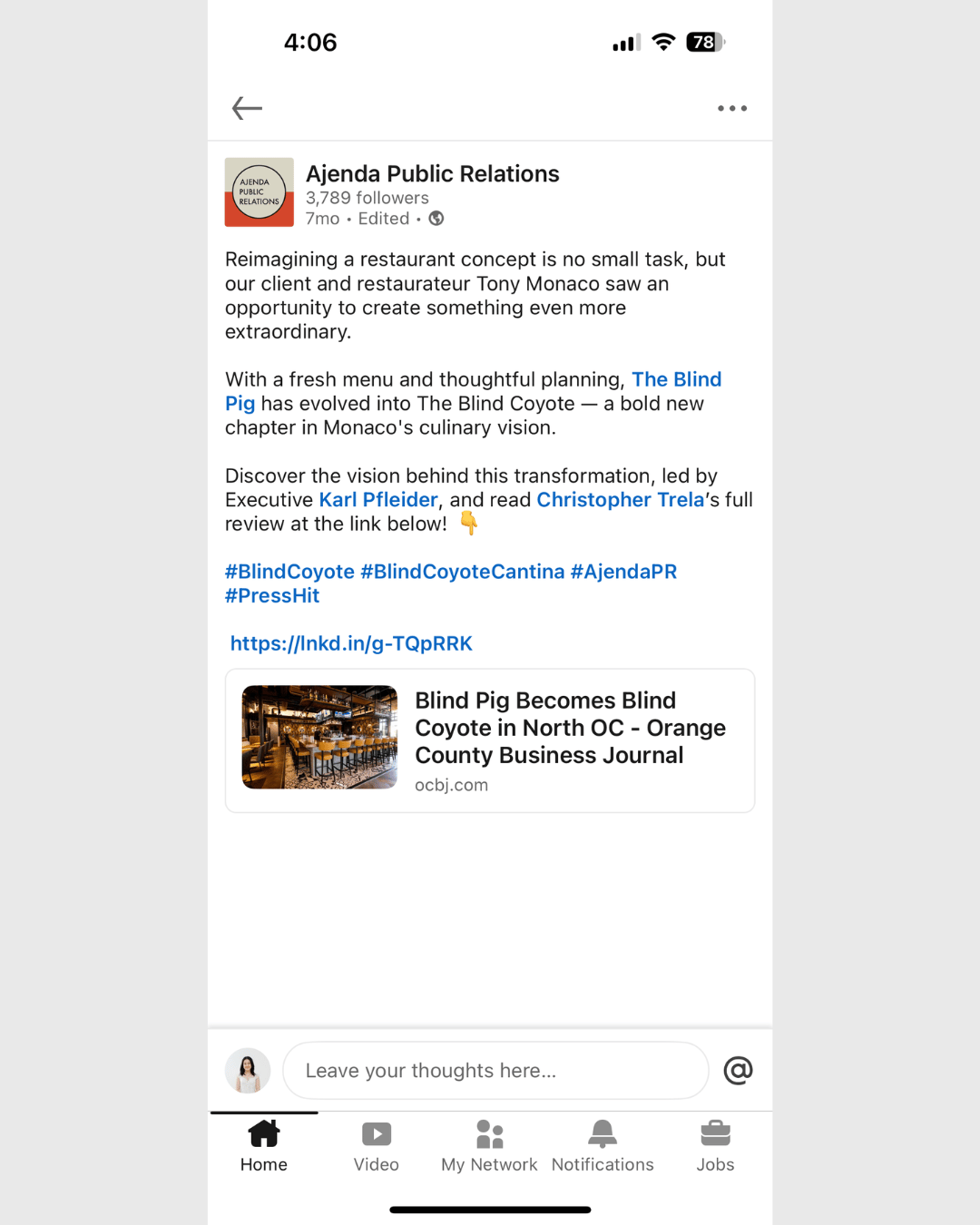
Task: Tap the back arrow icon
Action: [x=247, y=108]
